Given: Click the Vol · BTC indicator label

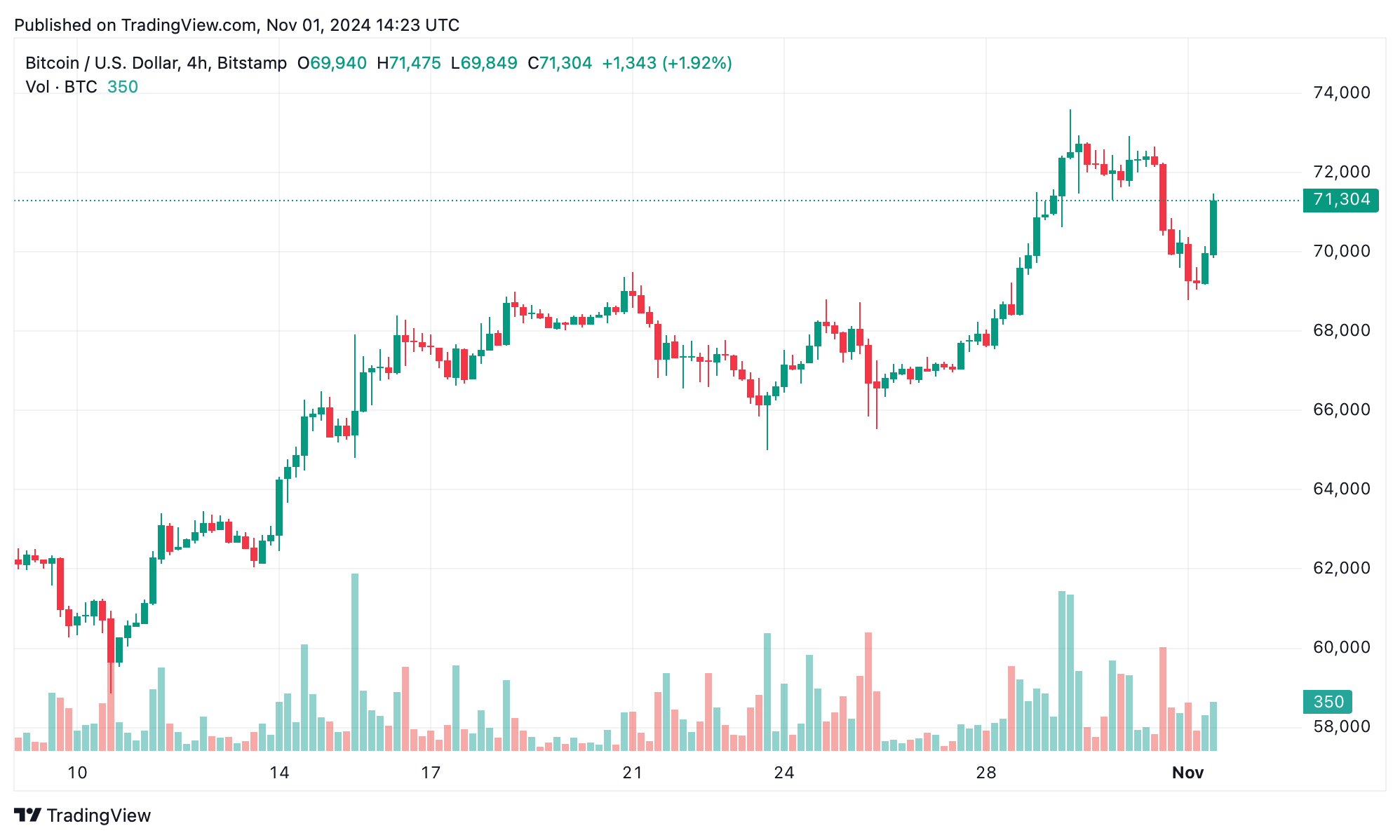Looking at the screenshot, I should (61, 87).
